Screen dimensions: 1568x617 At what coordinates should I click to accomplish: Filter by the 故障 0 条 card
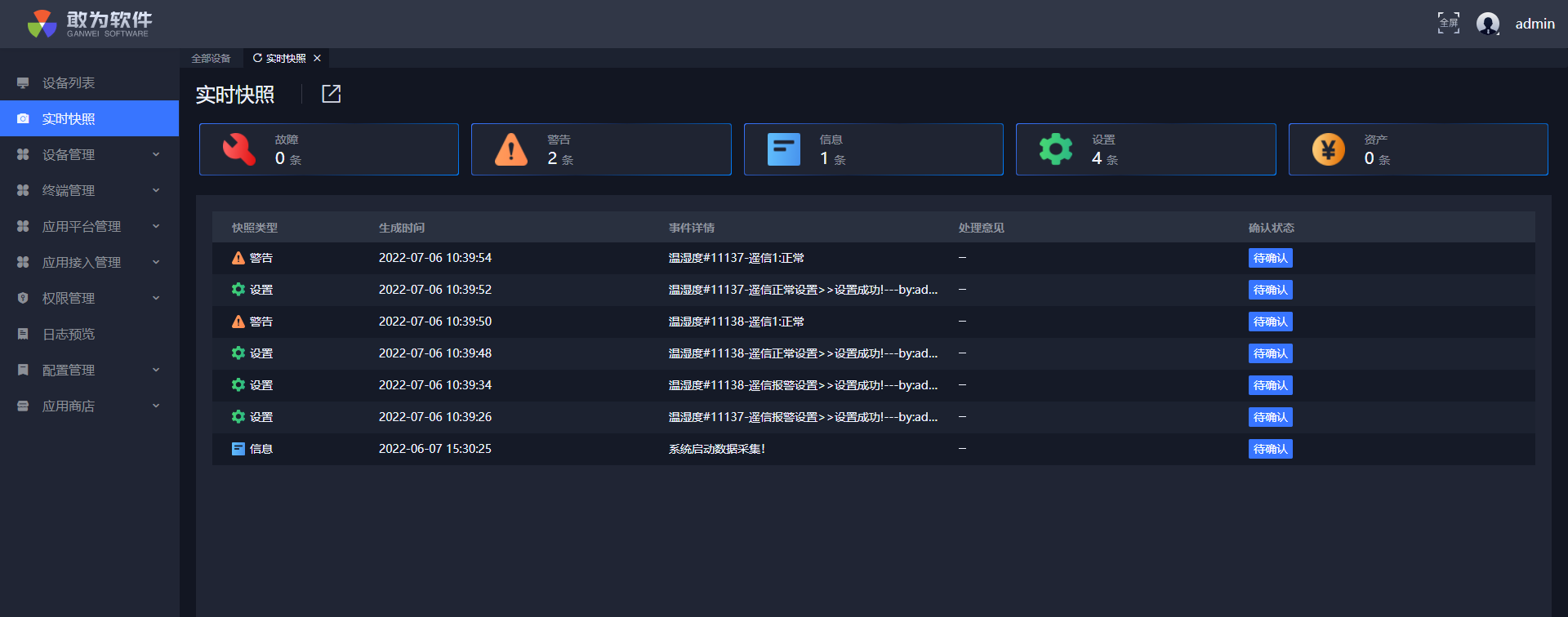[x=329, y=149]
